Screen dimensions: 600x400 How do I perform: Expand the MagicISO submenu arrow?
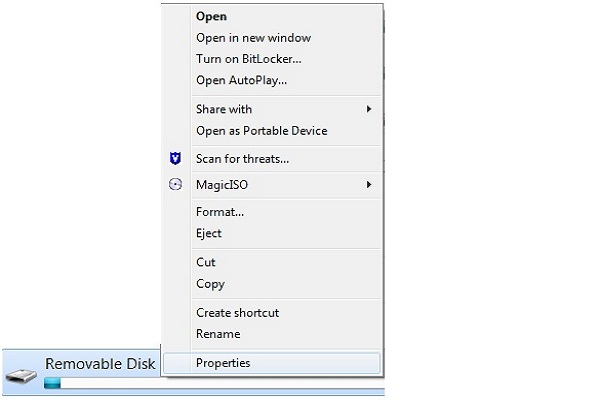[369, 185]
